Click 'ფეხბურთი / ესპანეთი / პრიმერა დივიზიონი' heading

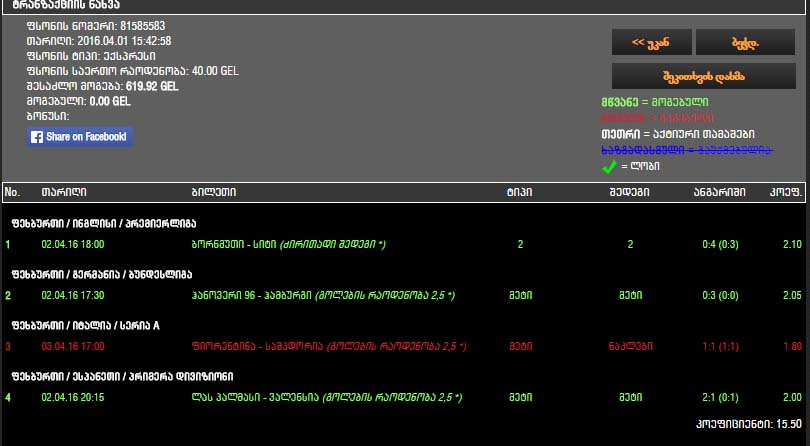122,376
